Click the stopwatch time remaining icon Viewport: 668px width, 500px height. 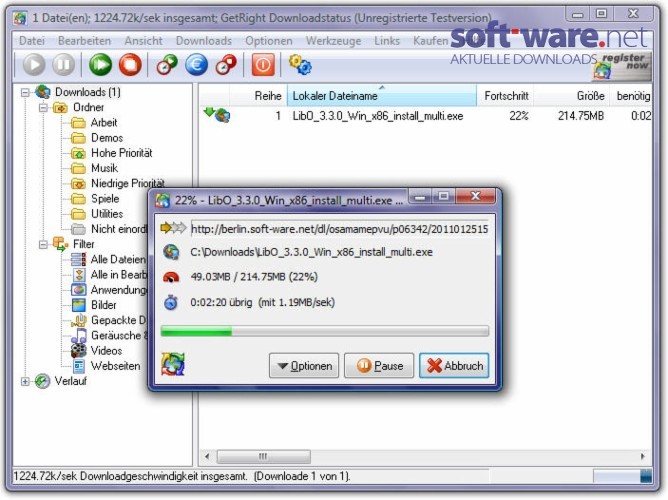click(x=171, y=302)
